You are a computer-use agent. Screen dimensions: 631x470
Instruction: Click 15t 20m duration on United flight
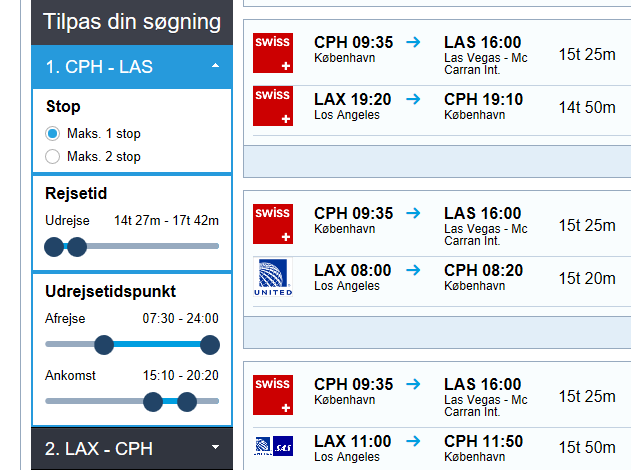(x=587, y=278)
